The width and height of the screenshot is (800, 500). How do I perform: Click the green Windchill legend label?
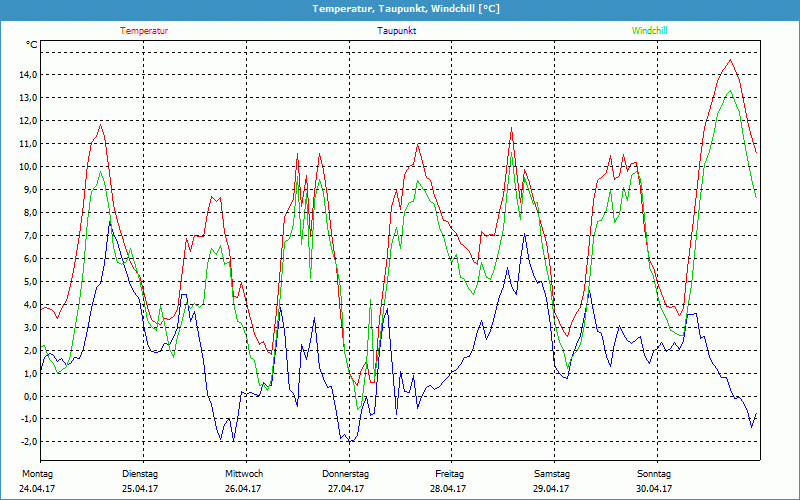coord(649,31)
